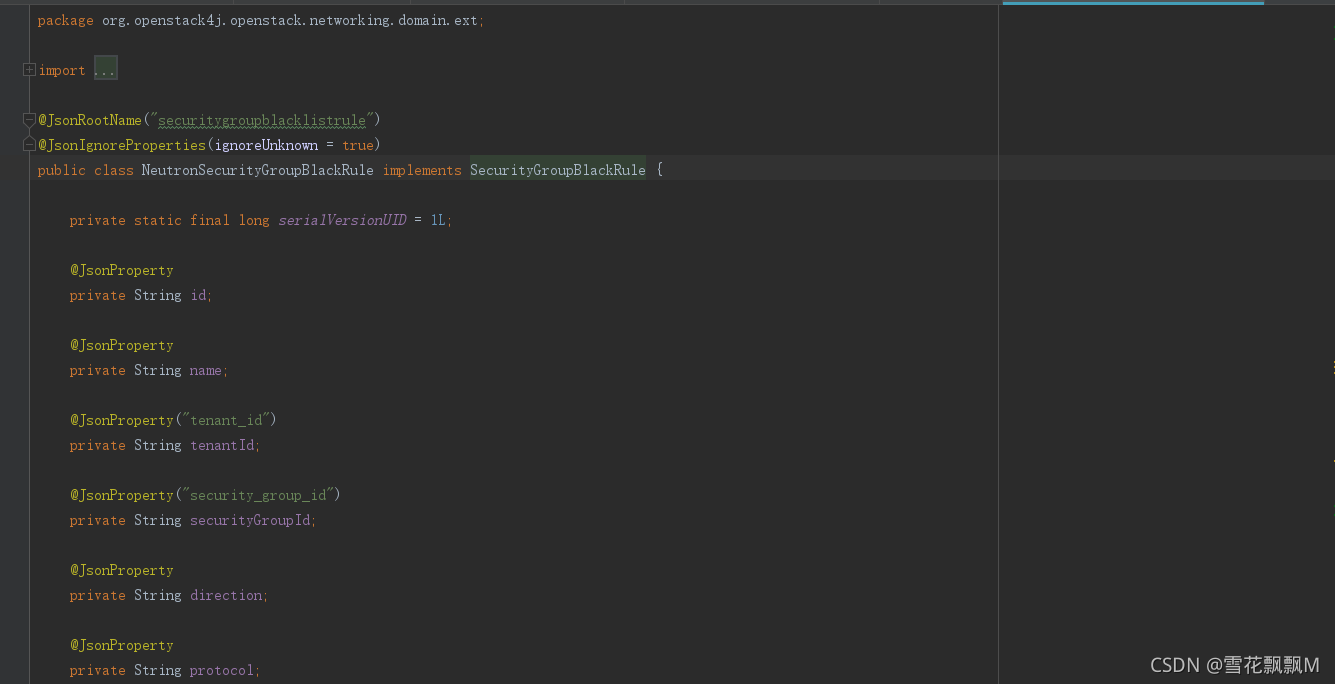Image resolution: width=1335 pixels, height=684 pixels.
Task: Click the public keyword of the class declaration
Action: tap(62, 170)
